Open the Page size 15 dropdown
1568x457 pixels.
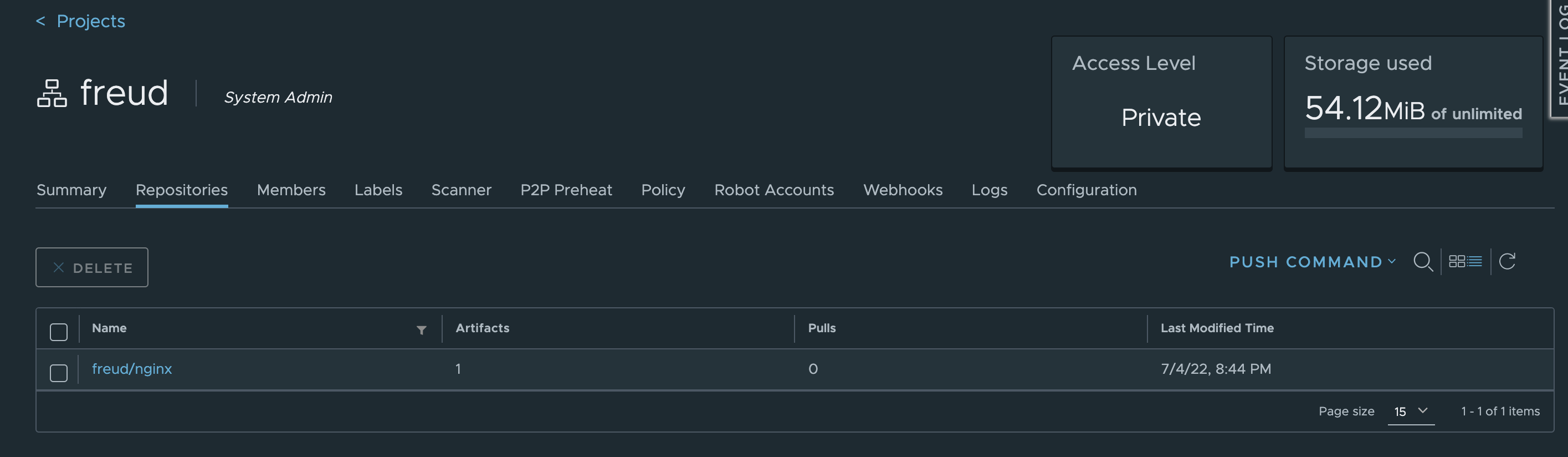click(x=1410, y=412)
